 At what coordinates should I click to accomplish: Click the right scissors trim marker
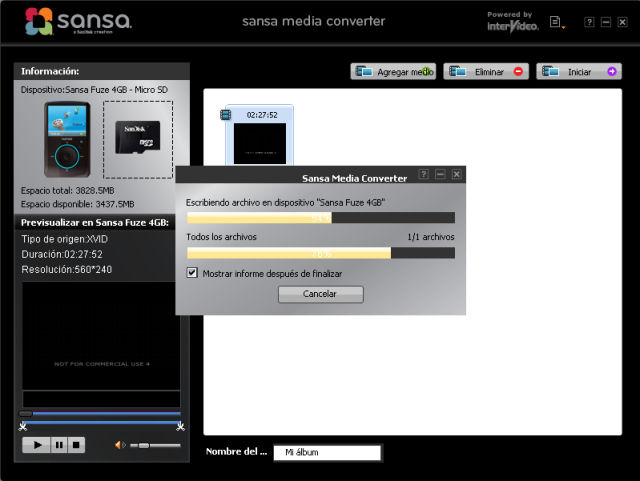(180, 427)
